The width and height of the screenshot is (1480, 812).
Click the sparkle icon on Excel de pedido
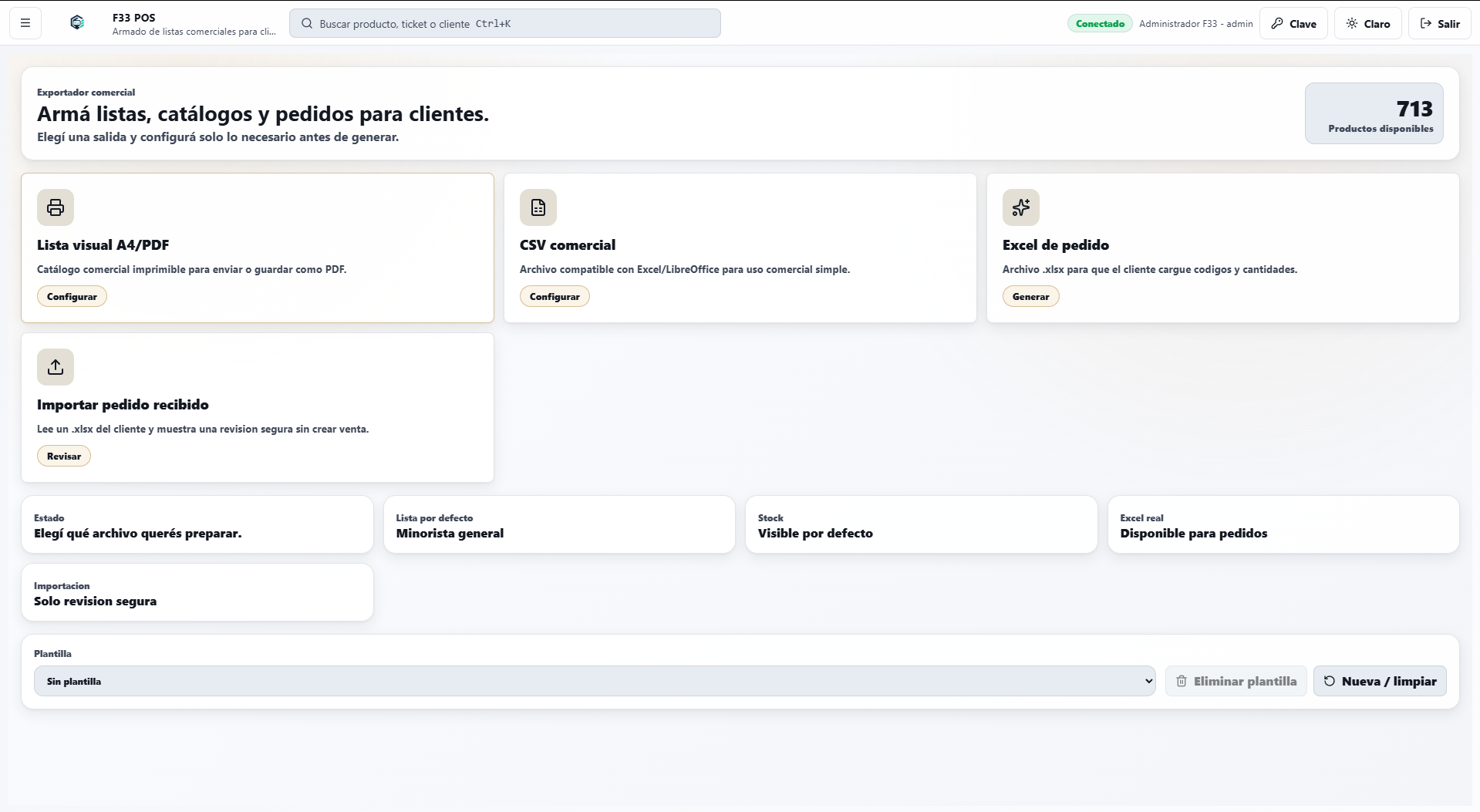coord(1021,207)
